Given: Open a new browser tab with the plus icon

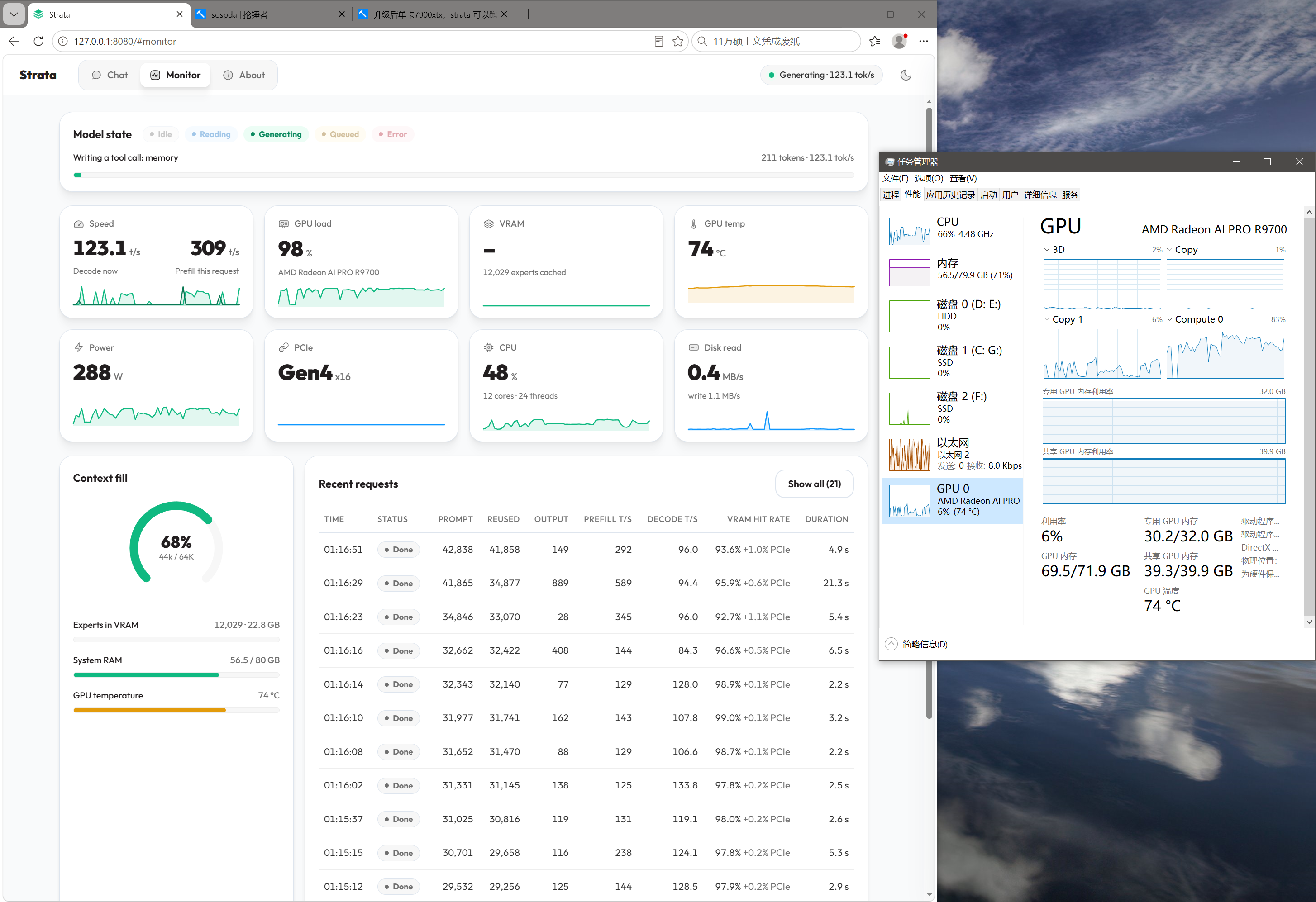Looking at the screenshot, I should click(528, 14).
